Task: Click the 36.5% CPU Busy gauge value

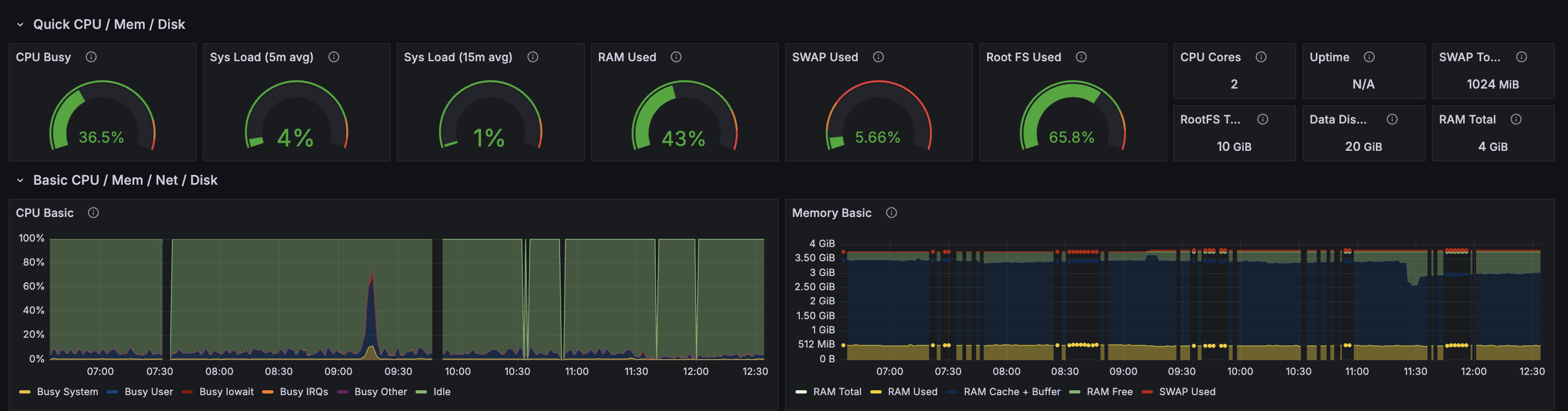Action: 101,137
